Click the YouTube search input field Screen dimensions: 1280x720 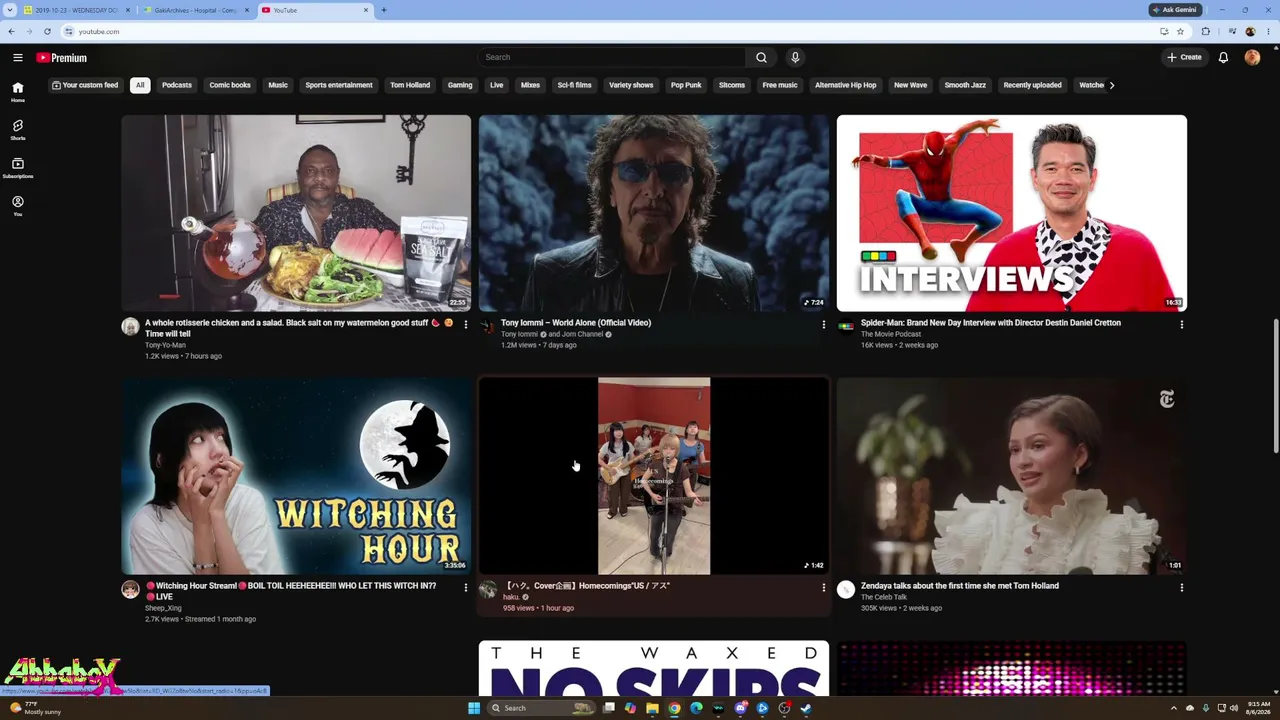click(x=612, y=58)
